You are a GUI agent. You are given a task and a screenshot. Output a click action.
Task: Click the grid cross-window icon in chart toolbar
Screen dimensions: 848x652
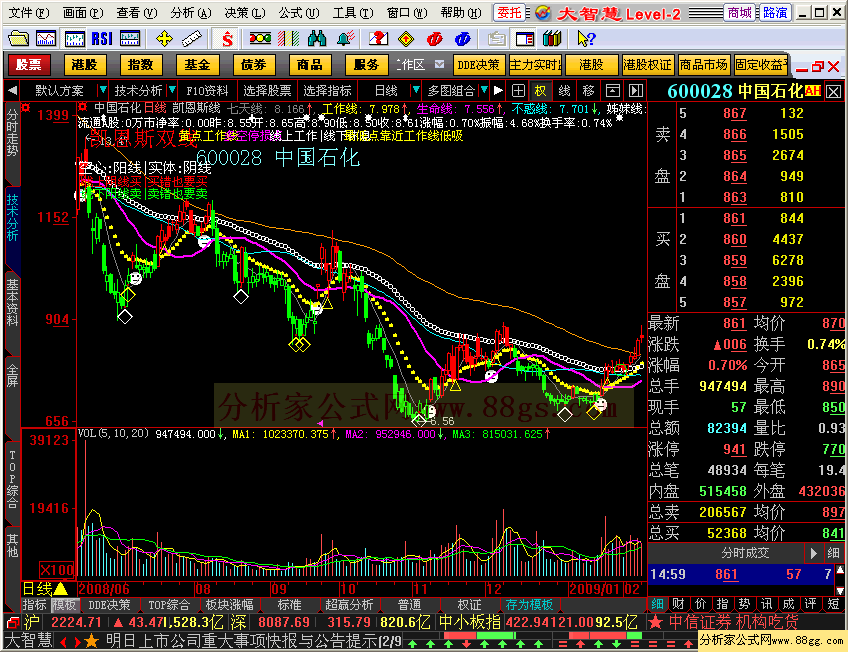click(518, 90)
